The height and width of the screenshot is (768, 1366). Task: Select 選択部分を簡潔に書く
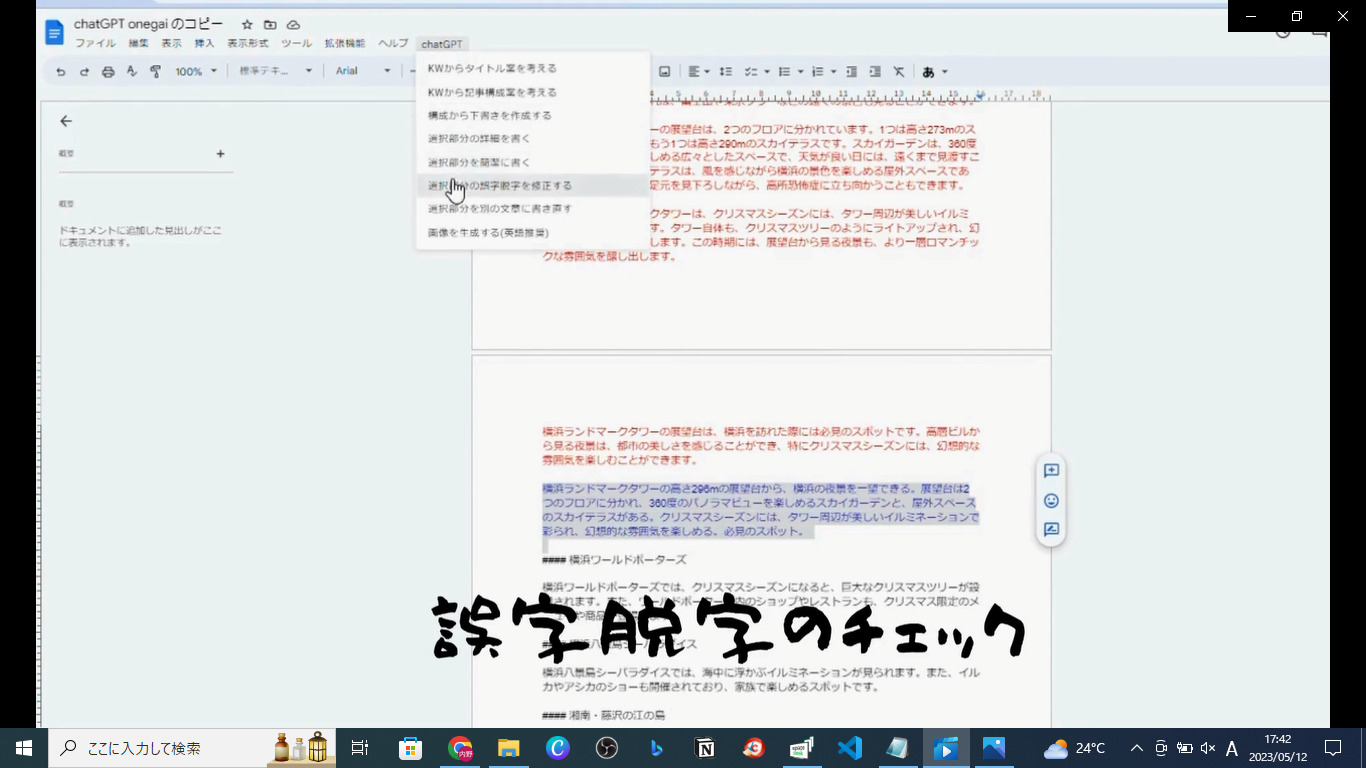[x=533, y=162]
